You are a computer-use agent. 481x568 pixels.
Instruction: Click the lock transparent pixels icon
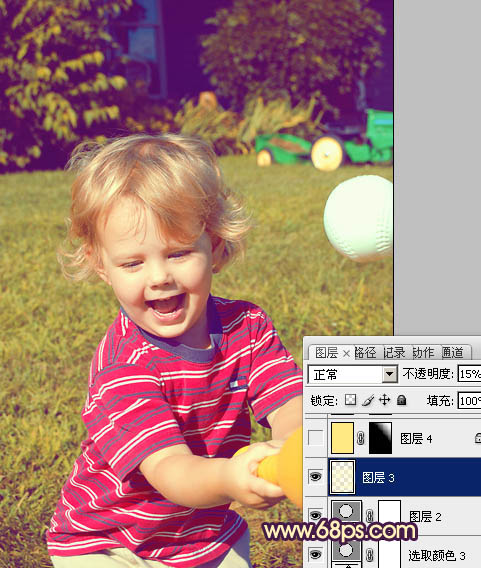pyautogui.click(x=350, y=400)
